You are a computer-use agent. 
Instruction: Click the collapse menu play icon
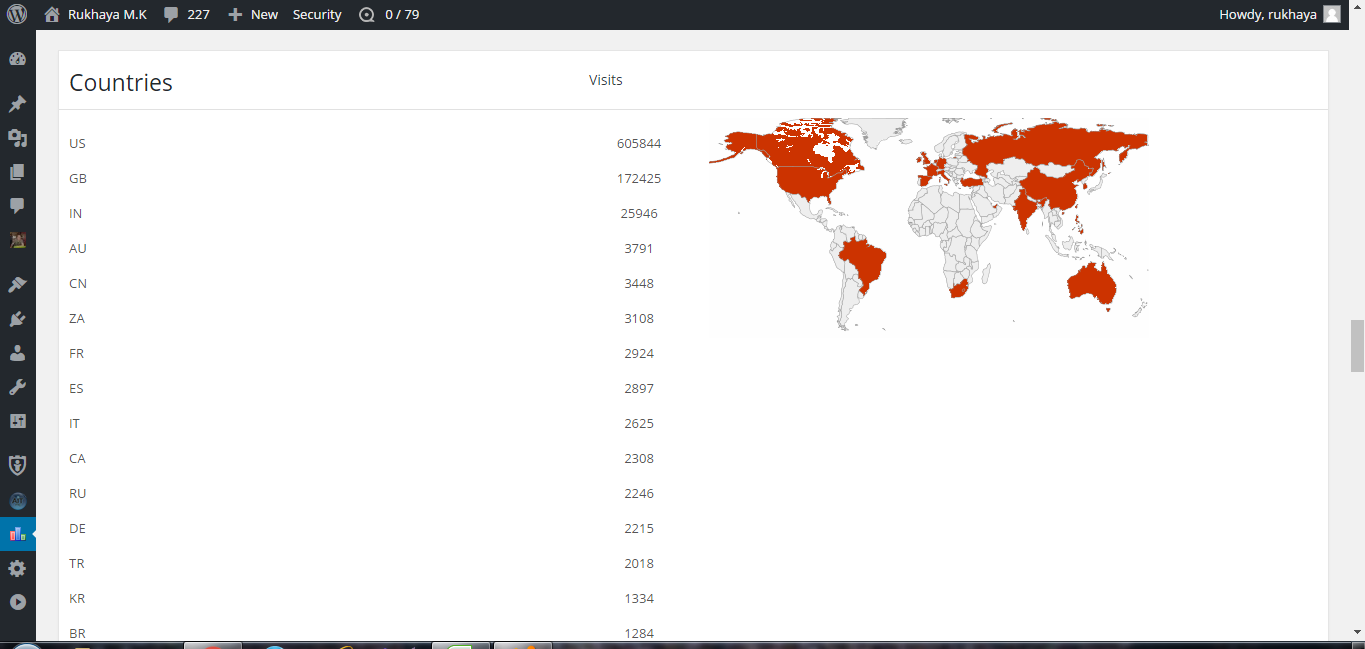(17, 602)
